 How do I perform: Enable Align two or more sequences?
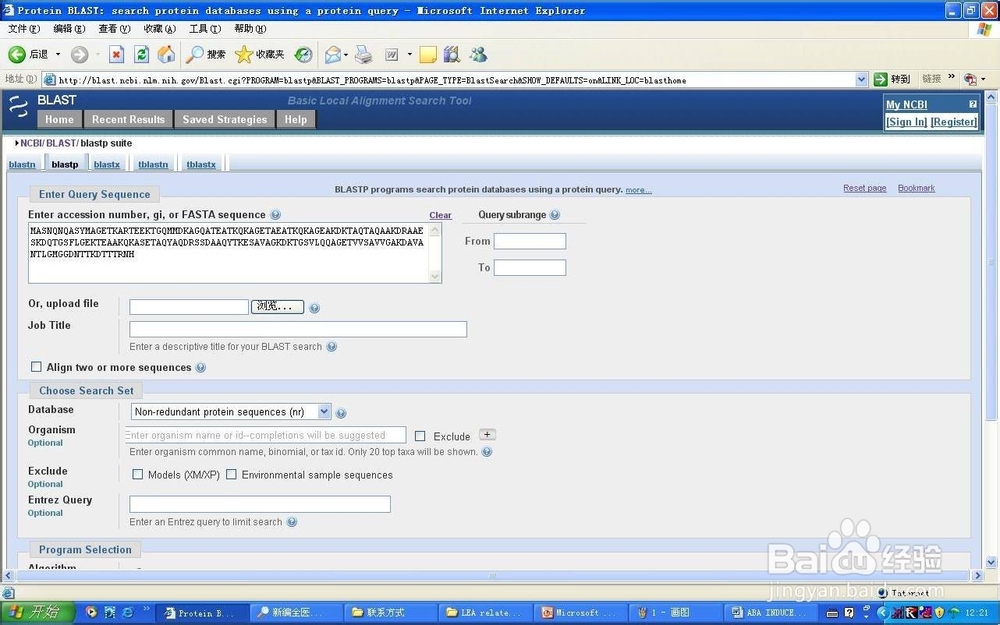tap(36, 367)
